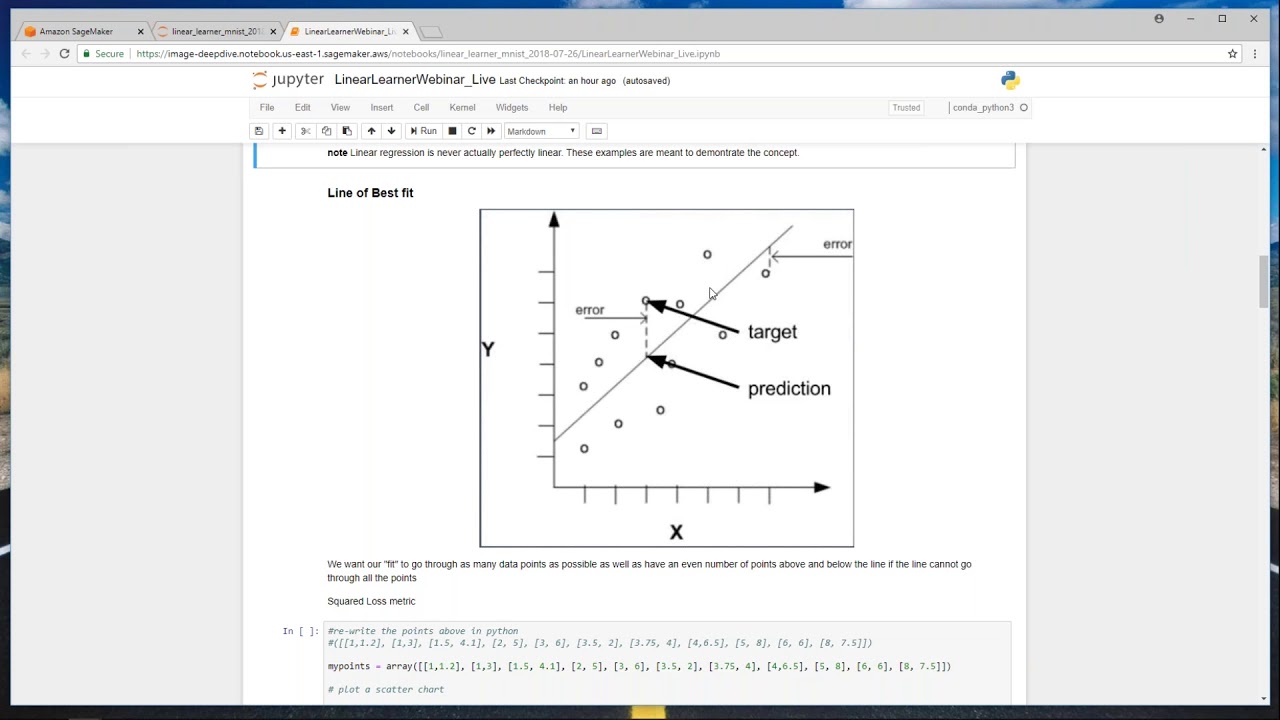Open the View menu

pyautogui.click(x=340, y=107)
